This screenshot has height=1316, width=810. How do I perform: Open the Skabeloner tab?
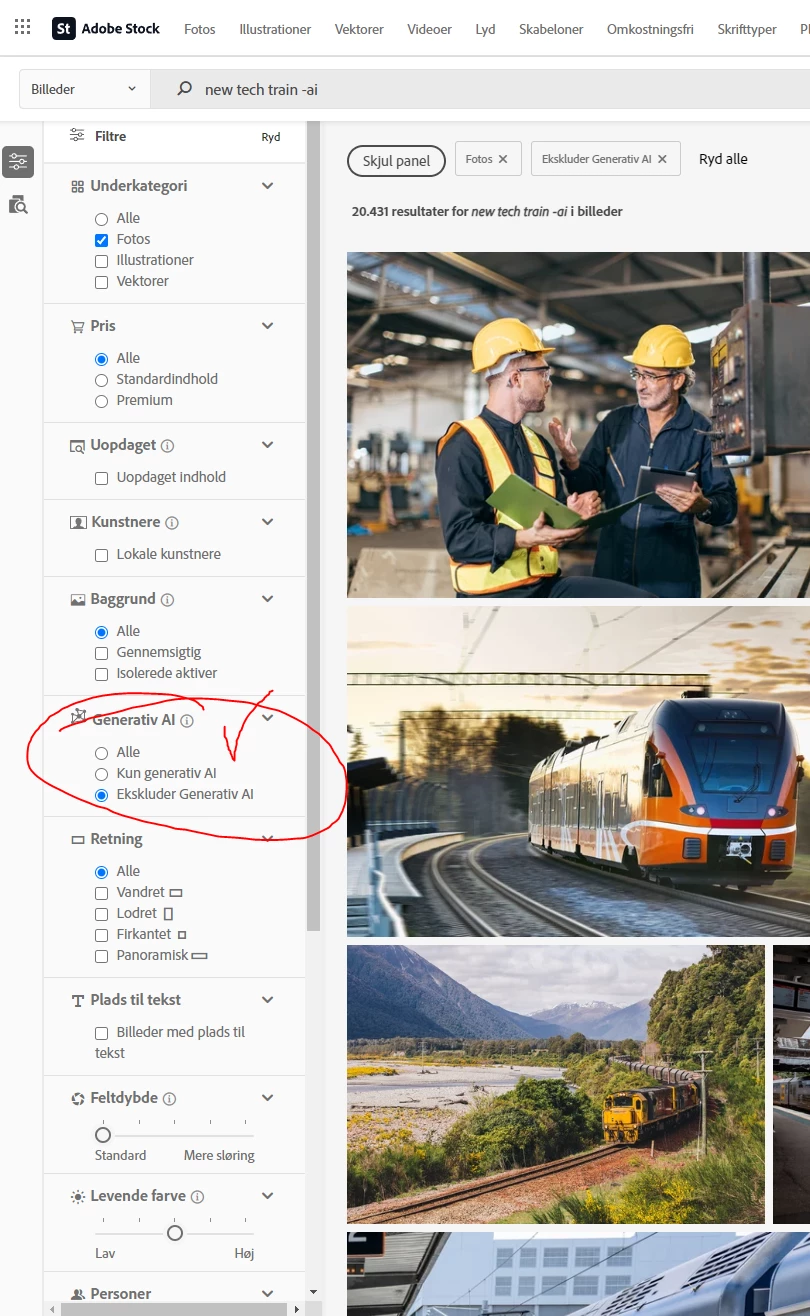pyautogui.click(x=551, y=29)
